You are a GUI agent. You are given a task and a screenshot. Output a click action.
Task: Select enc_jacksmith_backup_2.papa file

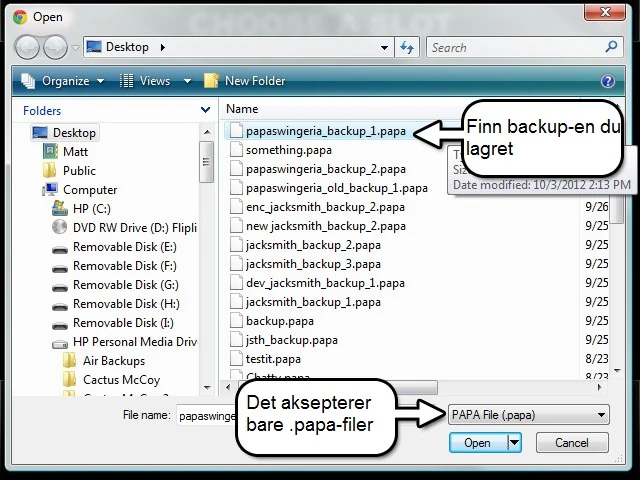[317, 207]
